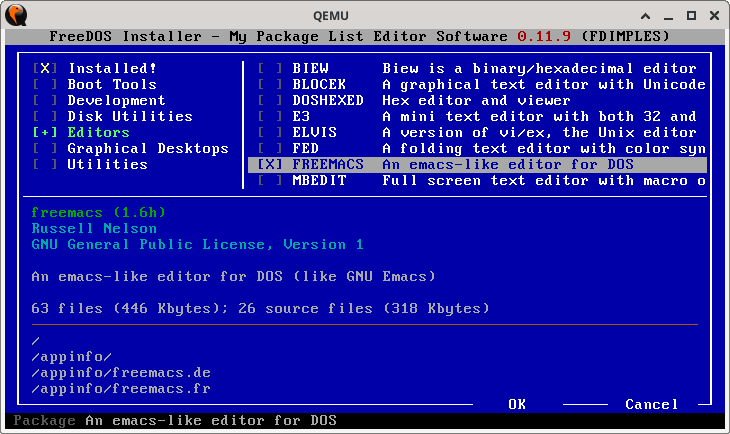Select the E3 package name
Screen dimensions: 730x434
(301, 116)
